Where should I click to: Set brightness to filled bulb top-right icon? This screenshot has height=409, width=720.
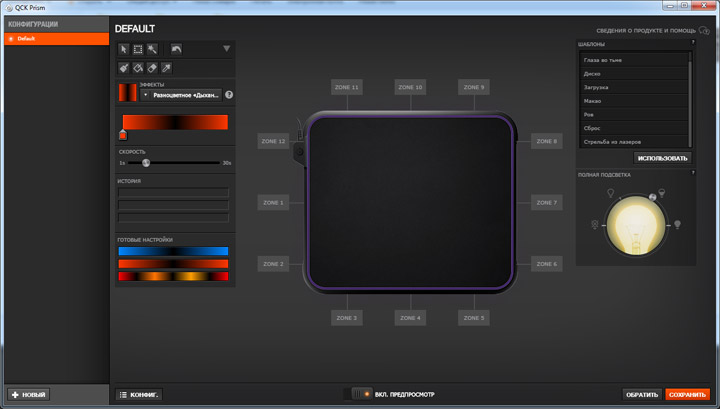(662, 192)
